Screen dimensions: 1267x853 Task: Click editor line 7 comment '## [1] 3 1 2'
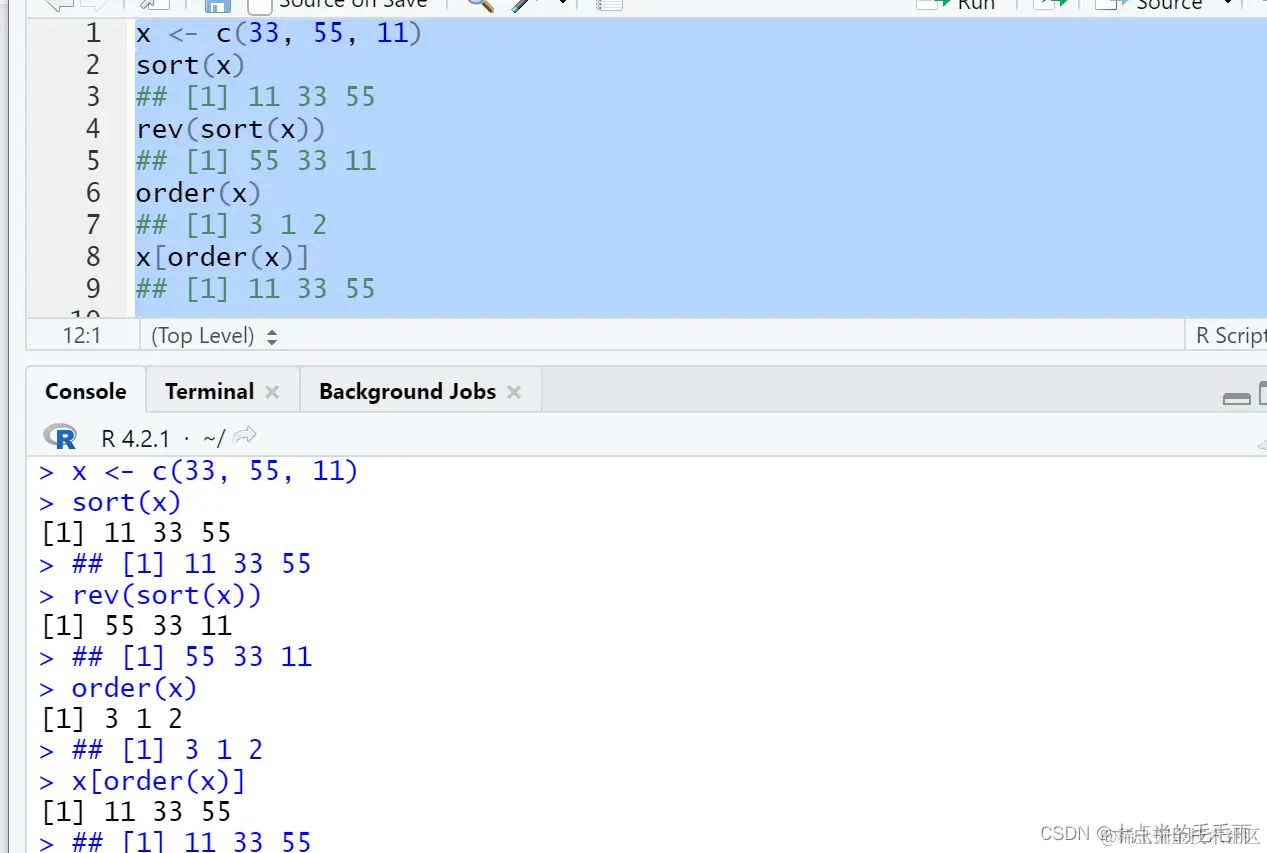[231, 225]
